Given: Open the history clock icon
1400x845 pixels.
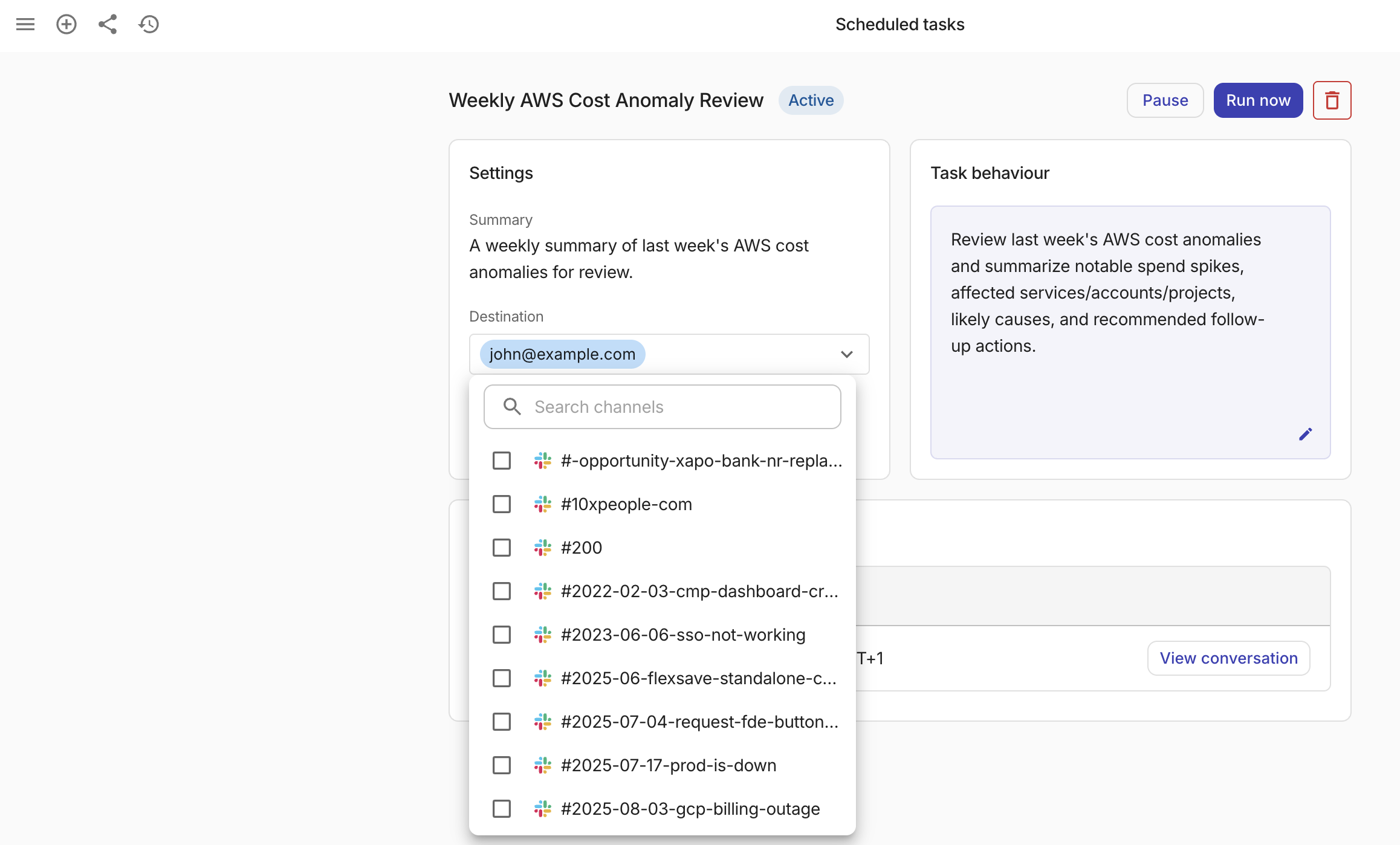Looking at the screenshot, I should pos(149,24).
